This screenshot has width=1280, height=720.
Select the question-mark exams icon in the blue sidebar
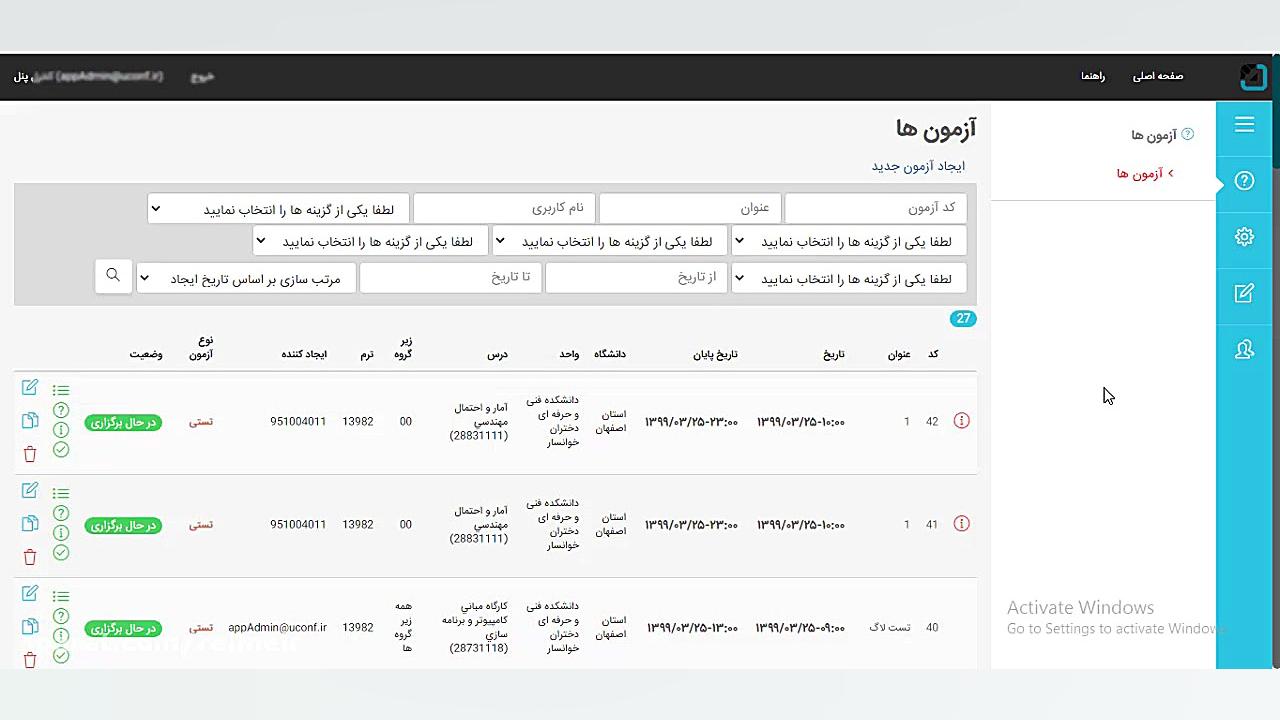click(1244, 181)
